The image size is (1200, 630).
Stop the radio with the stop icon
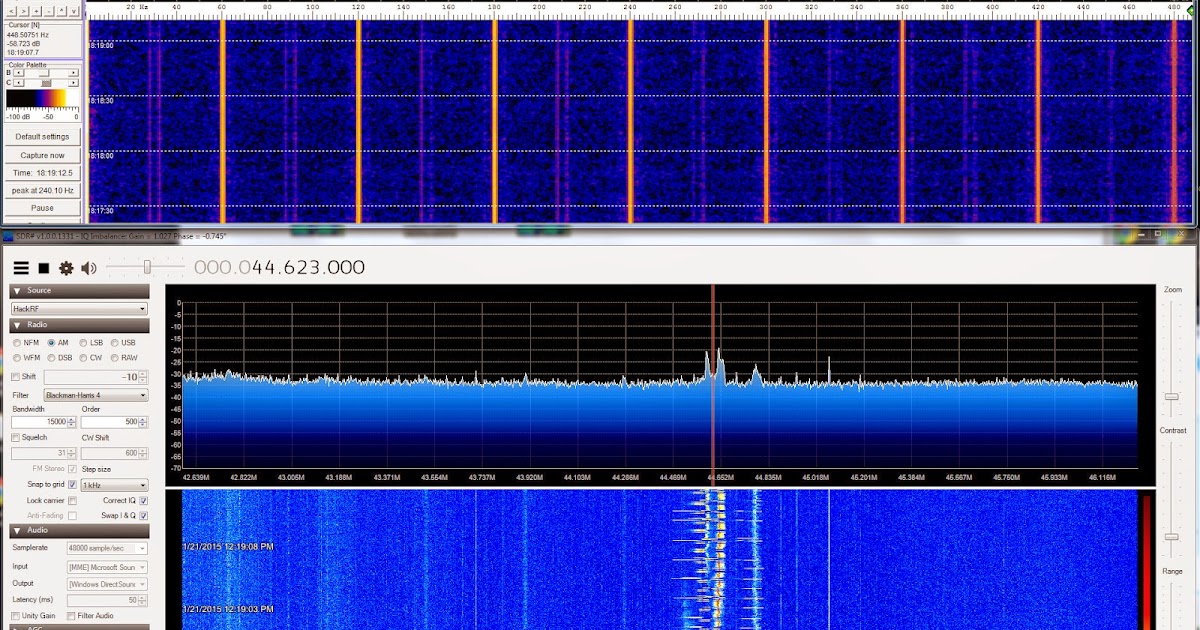click(44, 268)
